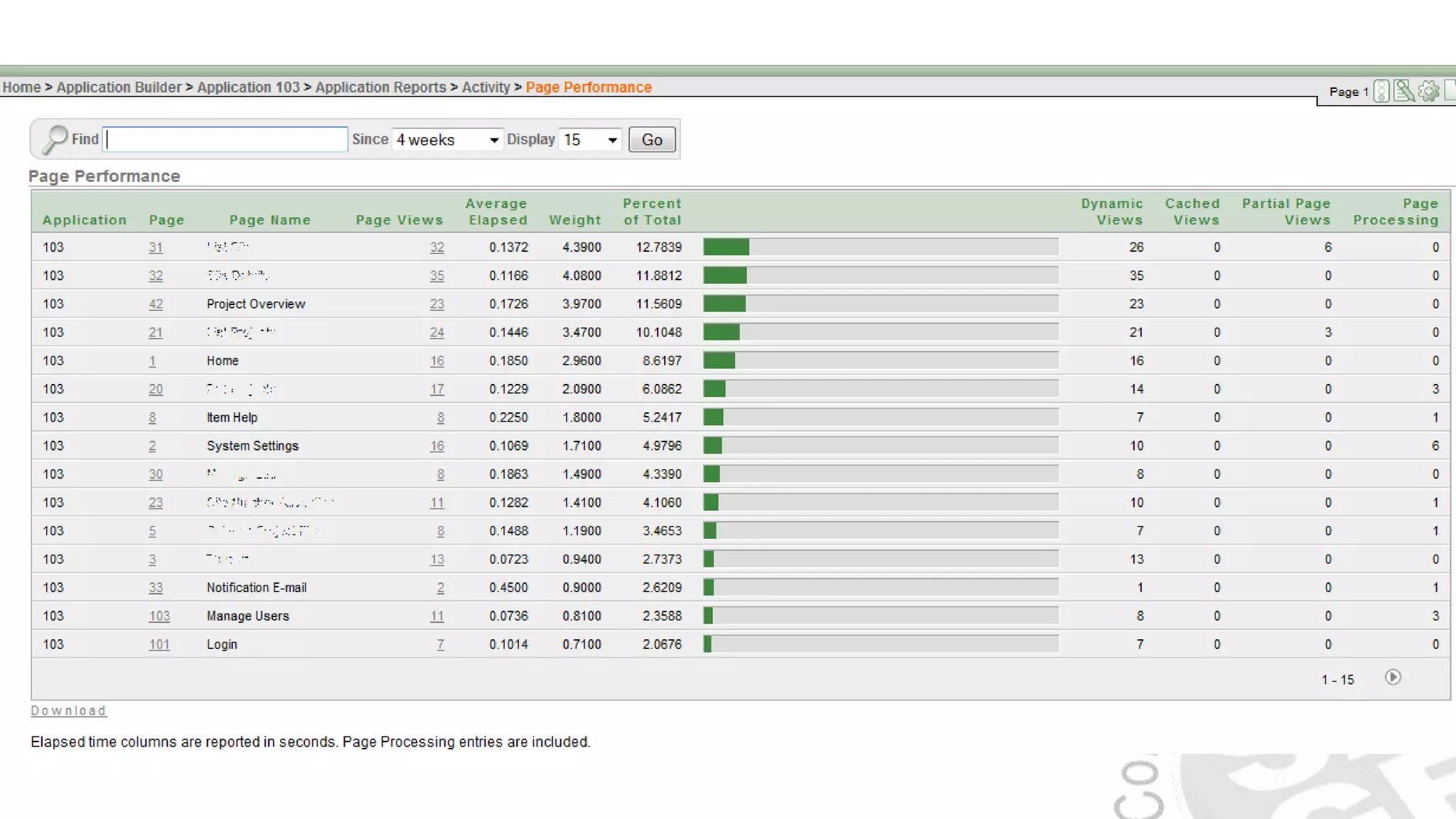Click the next page arrow icon
Viewport: 1456px width, 819px height.
[x=1393, y=678]
